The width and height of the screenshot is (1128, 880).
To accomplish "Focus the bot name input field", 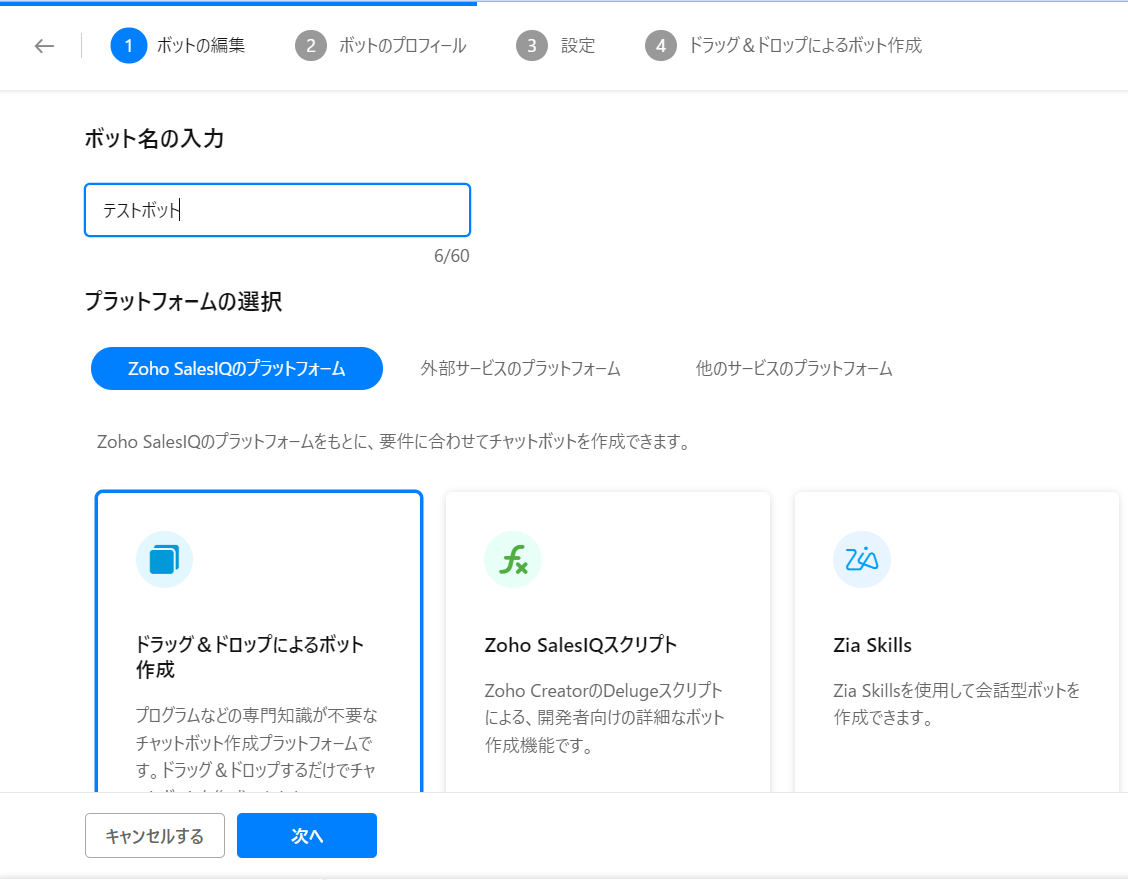I will click(278, 210).
